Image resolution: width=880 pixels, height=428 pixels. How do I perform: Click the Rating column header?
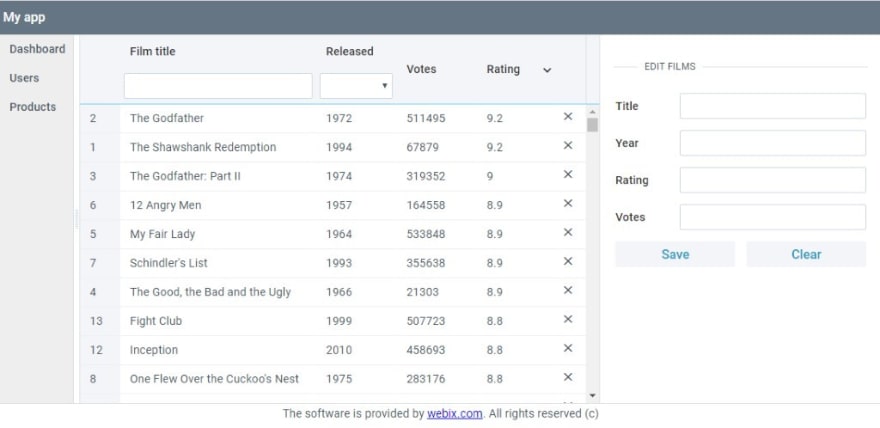pos(503,70)
